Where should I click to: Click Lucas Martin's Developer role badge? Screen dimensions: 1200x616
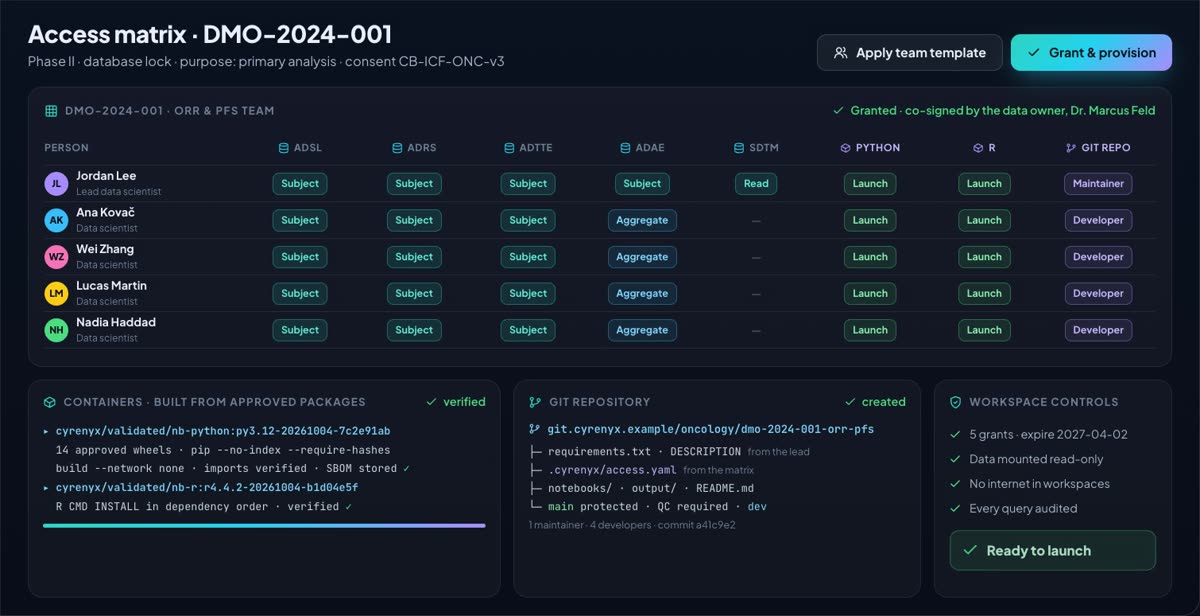coord(1098,294)
